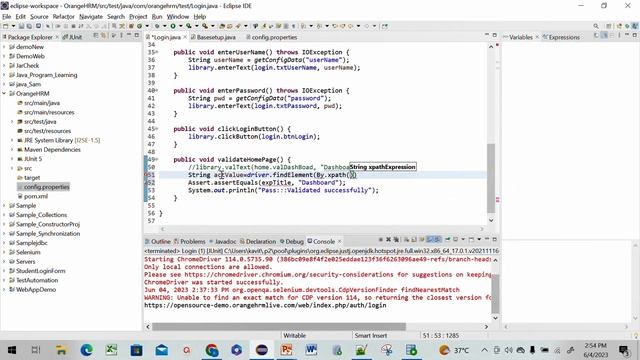Open the Expressions tab
The image size is (640, 360).
point(561,37)
